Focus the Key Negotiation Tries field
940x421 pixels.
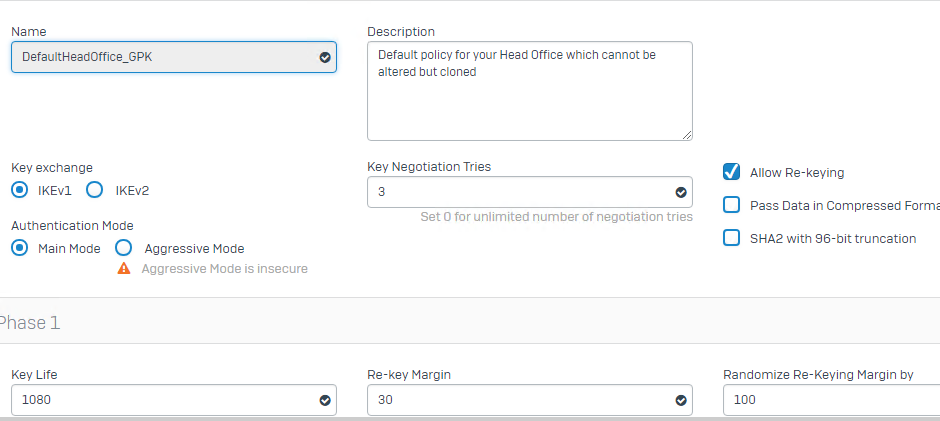click(530, 192)
